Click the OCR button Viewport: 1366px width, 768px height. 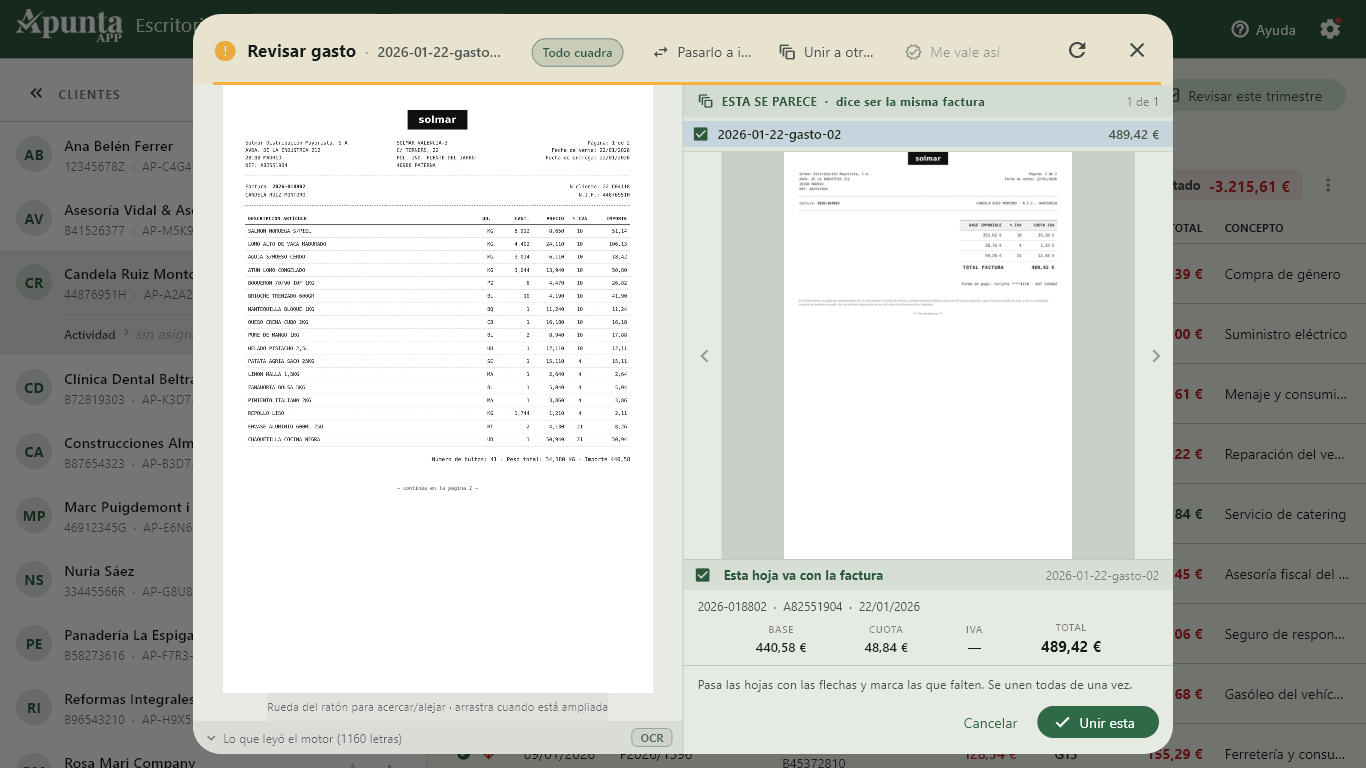point(652,738)
